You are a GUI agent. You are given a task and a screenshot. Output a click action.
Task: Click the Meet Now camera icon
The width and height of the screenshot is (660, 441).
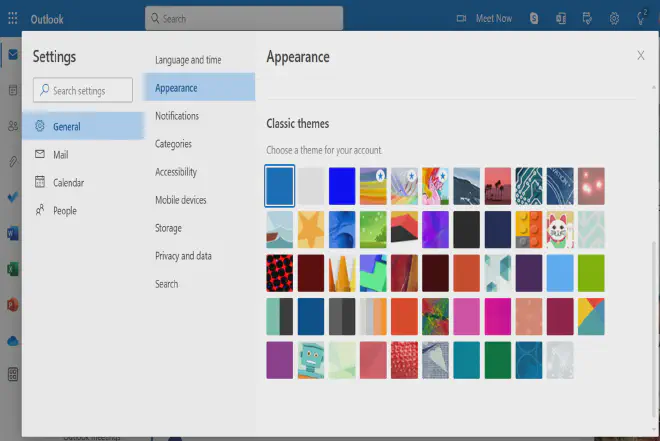coord(461,19)
